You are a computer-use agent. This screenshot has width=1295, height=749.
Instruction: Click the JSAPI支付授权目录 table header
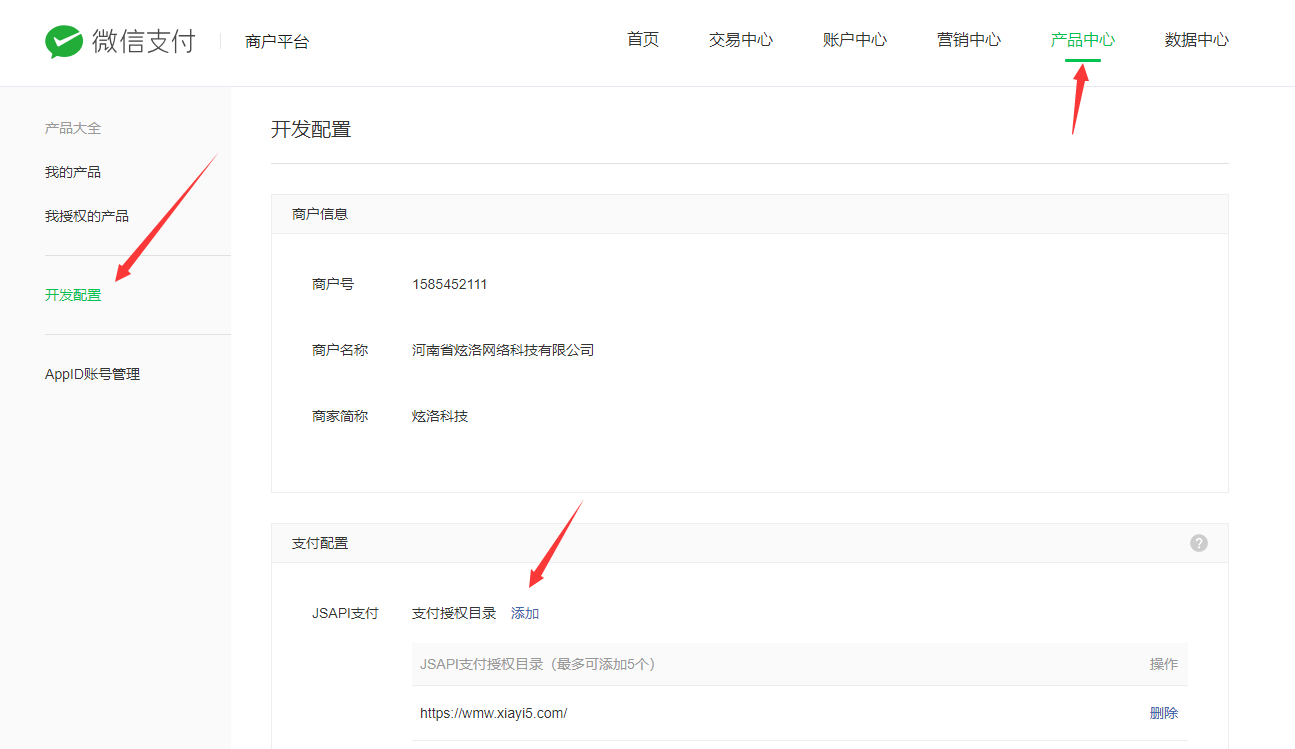pos(538,664)
